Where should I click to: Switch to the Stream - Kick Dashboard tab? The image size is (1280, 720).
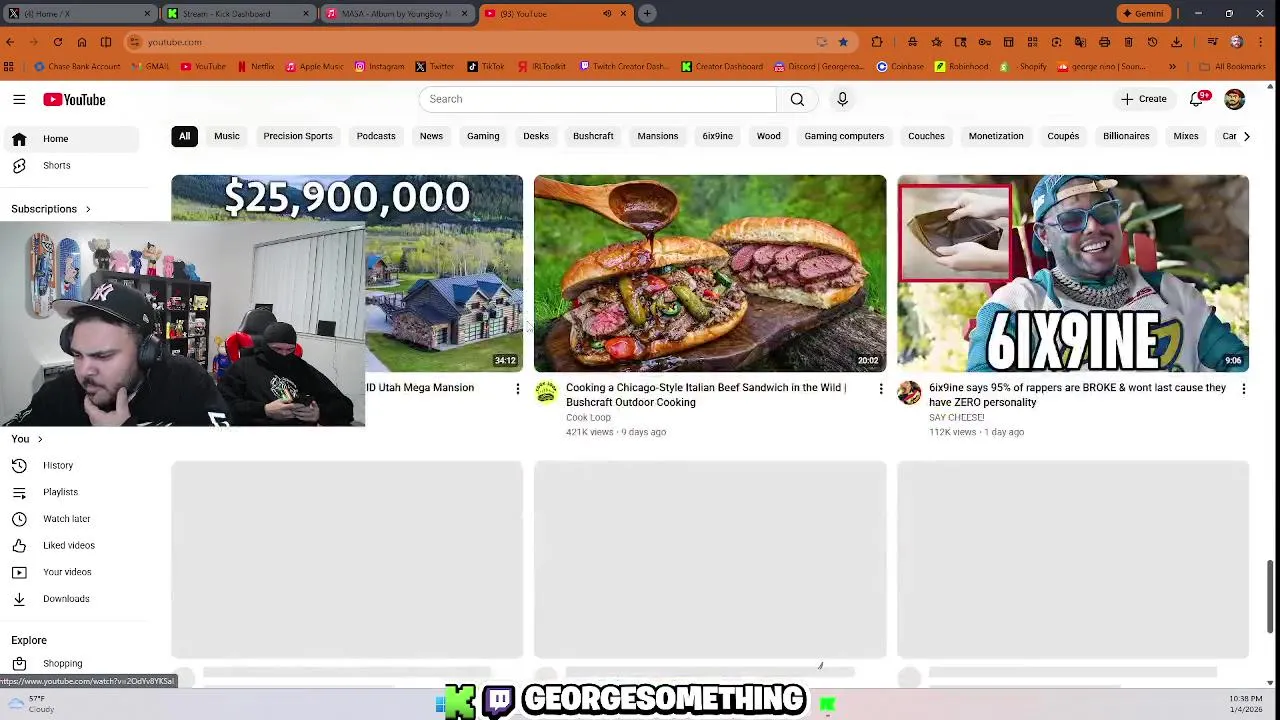pos(237,14)
